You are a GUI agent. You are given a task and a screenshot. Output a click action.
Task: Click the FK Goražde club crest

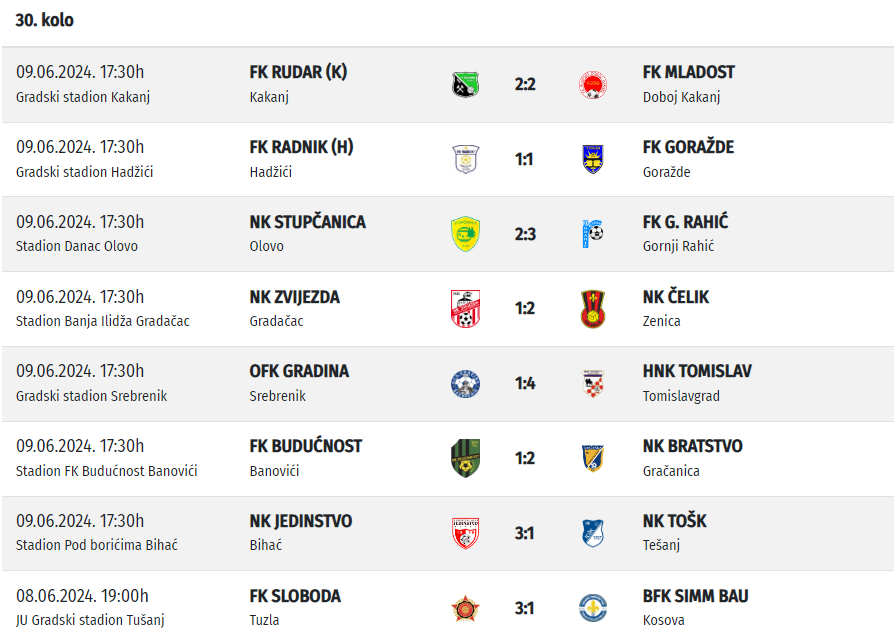[x=593, y=159]
